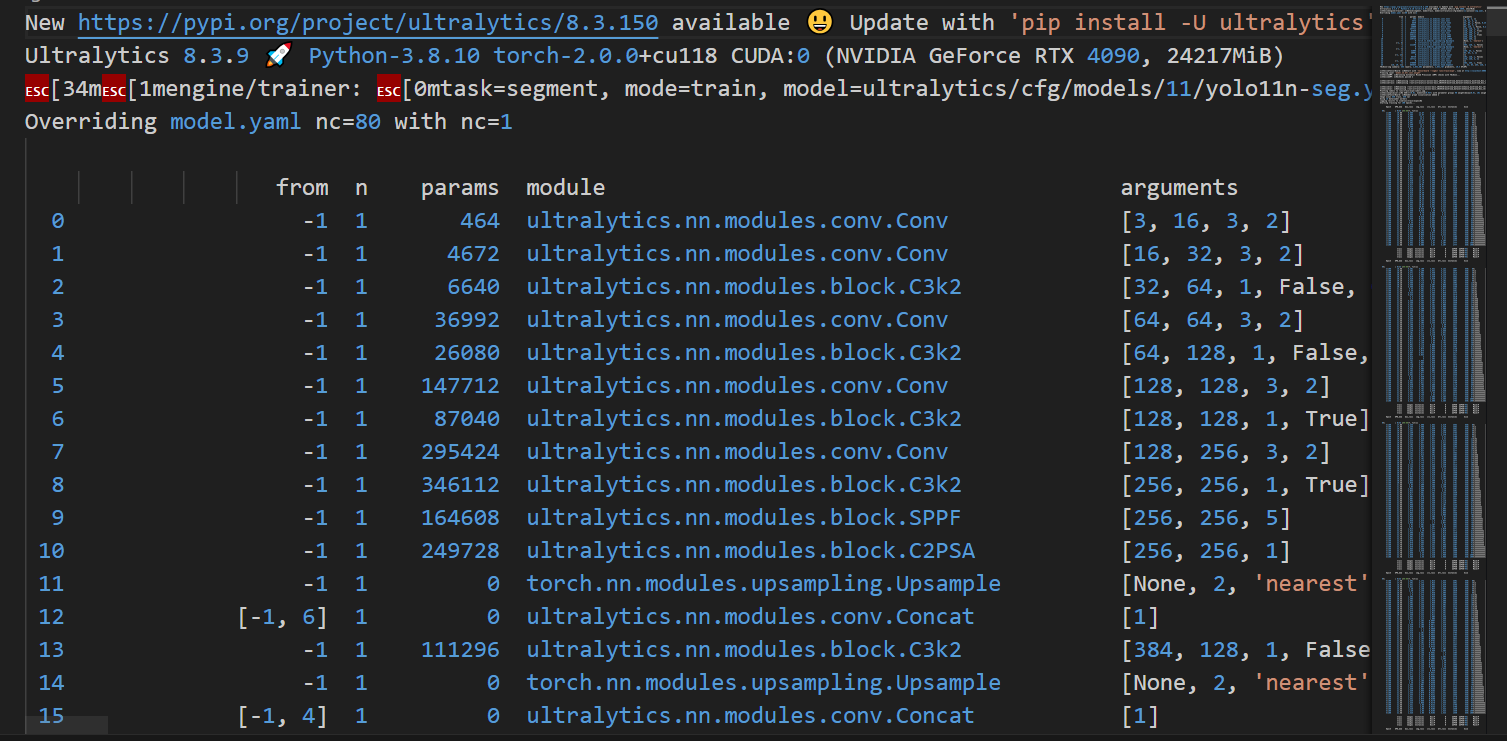Click the Upsample module text in row 11
The width and height of the screenshot is (1507, 741).
click(764, 584)
